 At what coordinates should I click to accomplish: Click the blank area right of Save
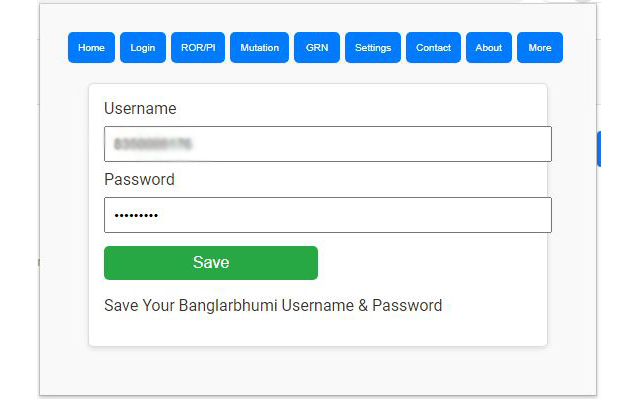click(430, 263)
